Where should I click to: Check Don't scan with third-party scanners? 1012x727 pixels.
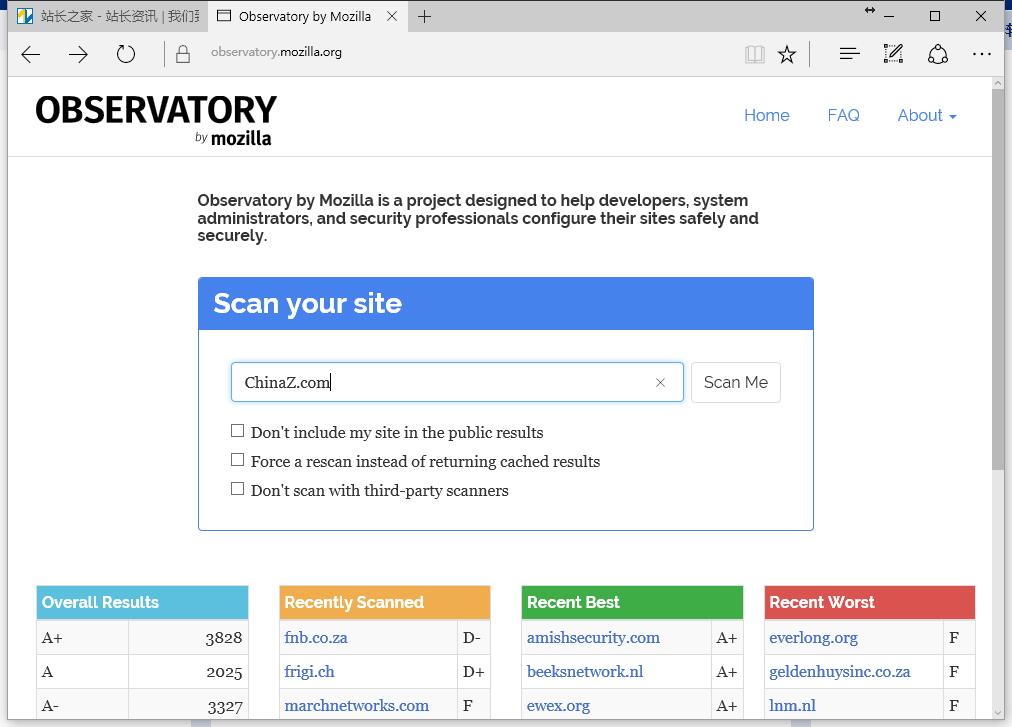(238, 489)
